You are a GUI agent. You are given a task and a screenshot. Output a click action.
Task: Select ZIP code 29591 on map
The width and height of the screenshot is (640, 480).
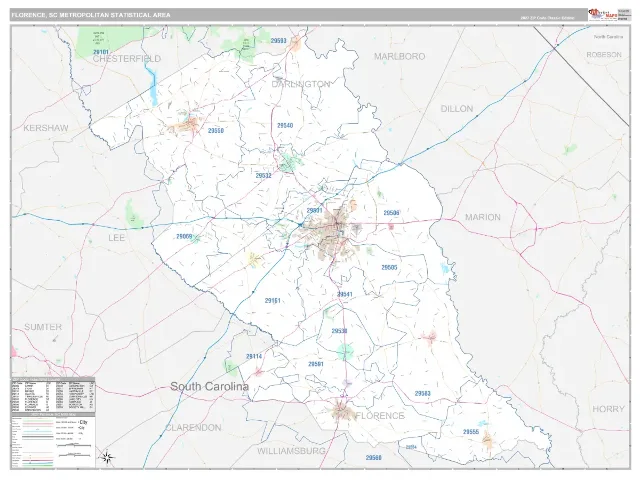[316, 364]
